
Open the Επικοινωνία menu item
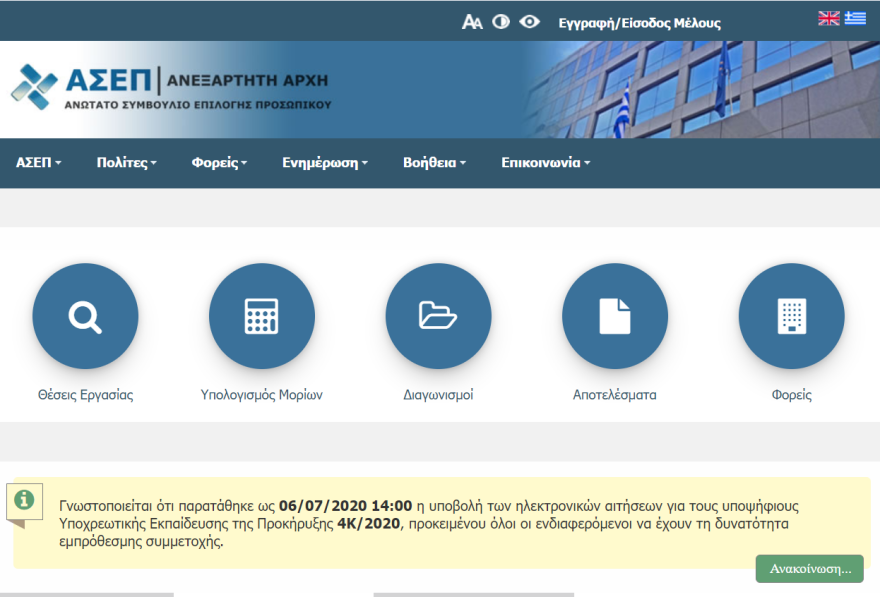pos(545,163)
